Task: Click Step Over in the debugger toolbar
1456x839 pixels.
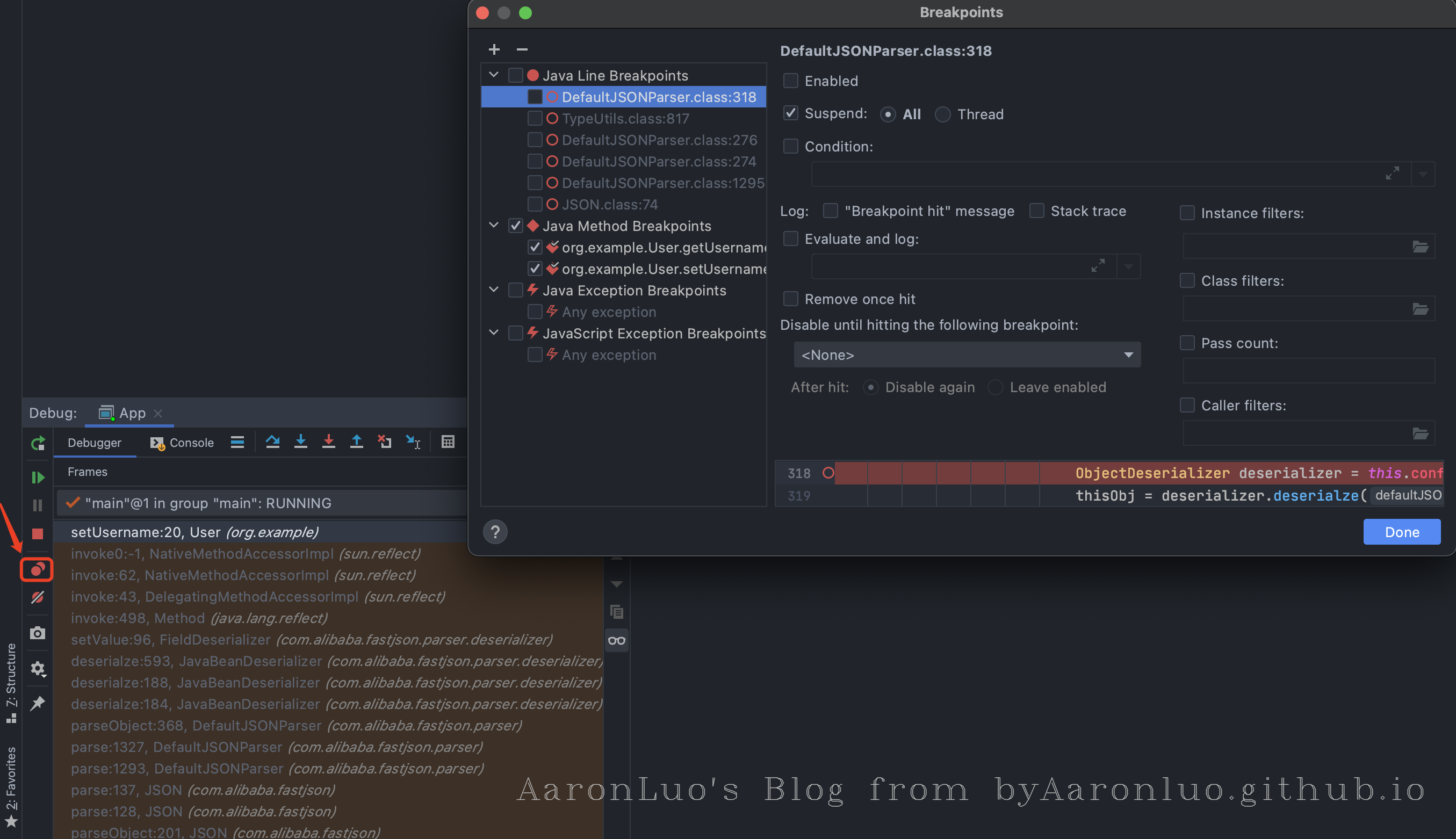Action: pos(272,442)
